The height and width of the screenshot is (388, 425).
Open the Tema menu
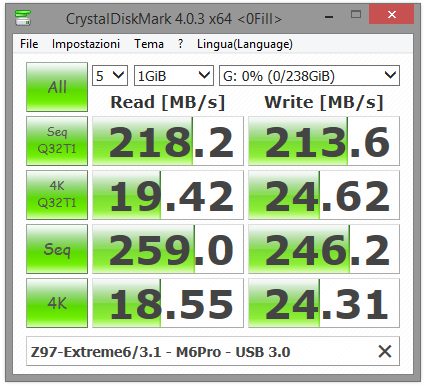(x=149, y=44)
